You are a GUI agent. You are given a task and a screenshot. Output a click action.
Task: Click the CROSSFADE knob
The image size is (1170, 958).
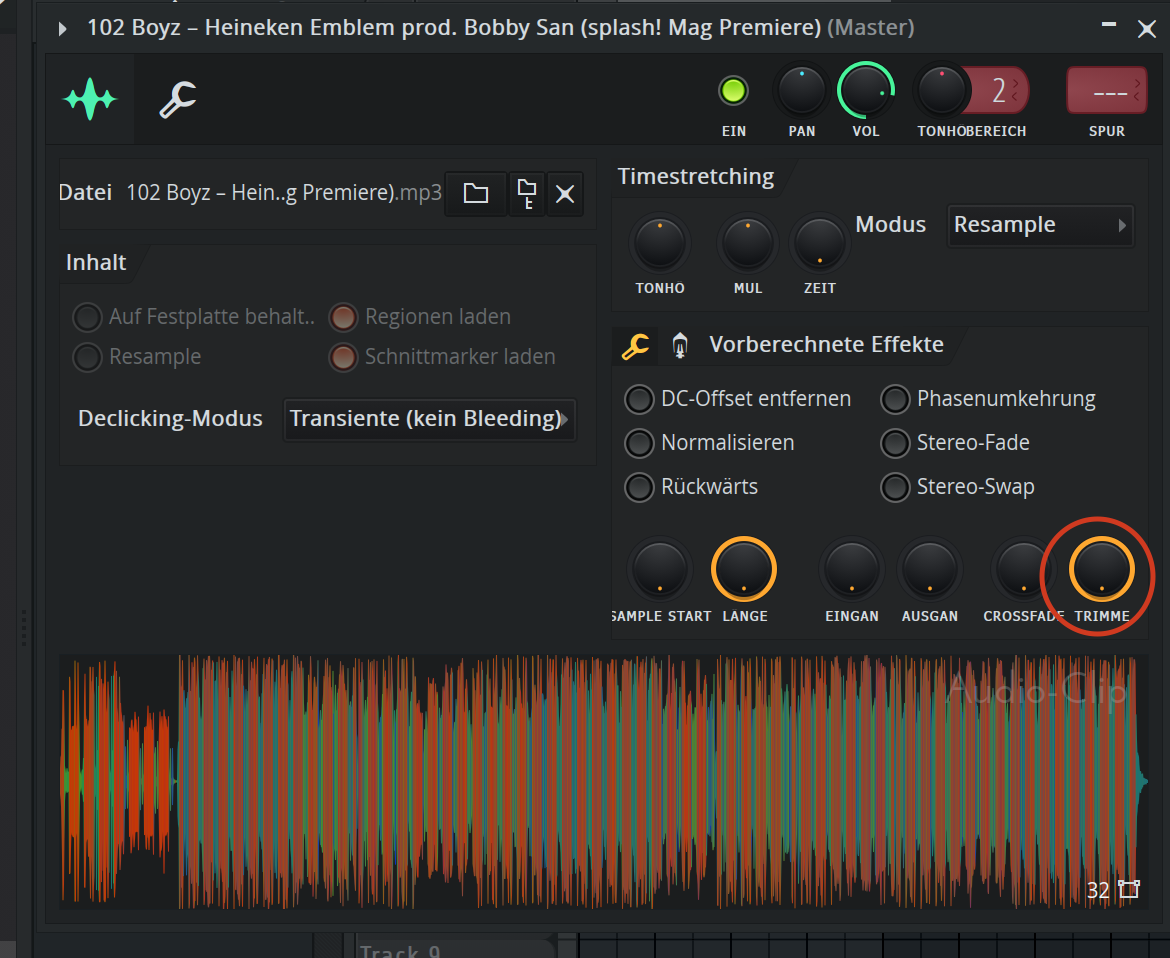[1022, 569]
